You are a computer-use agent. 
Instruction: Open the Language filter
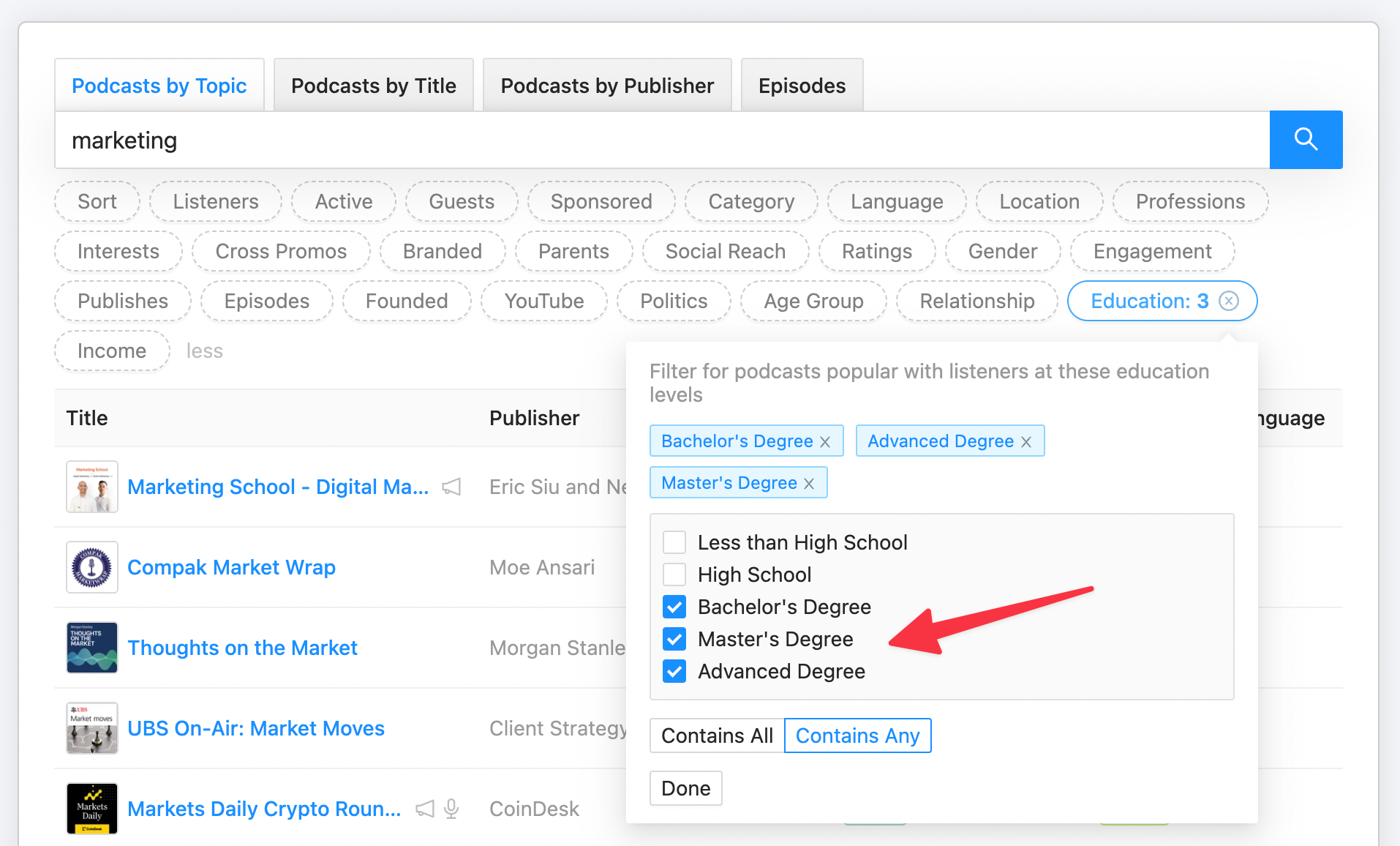(x=897, y=201)
